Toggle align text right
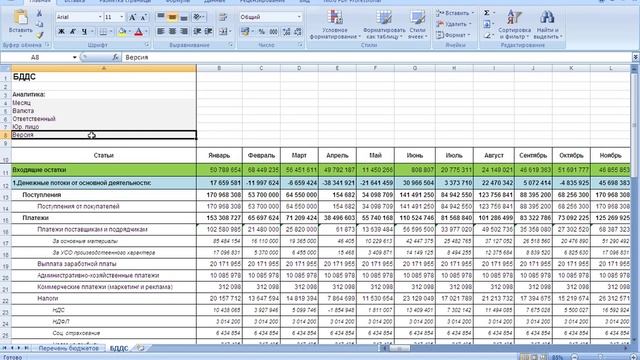The width and height of the screenshot is (640, 360). pyautogui.click(x=184, y=31)
